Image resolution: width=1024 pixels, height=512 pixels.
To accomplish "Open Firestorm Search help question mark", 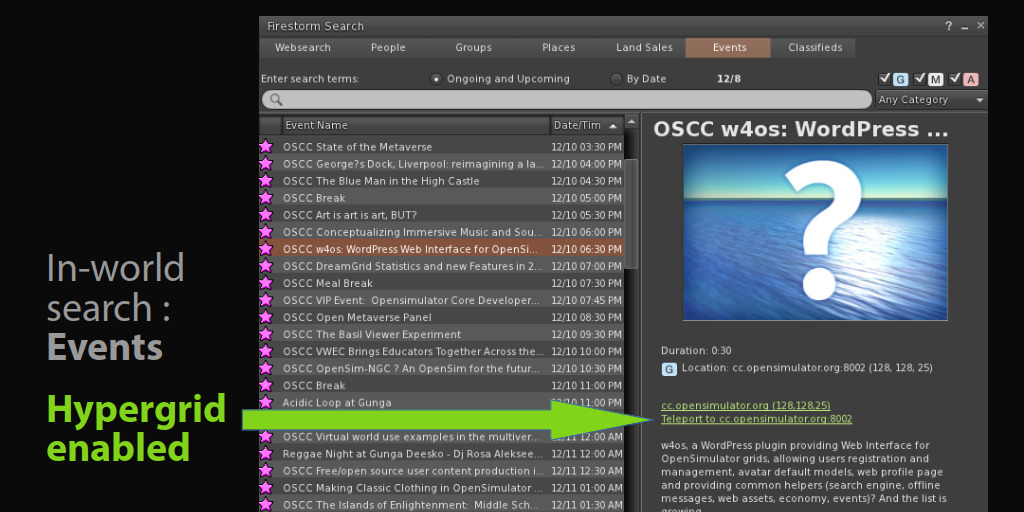I will [x=948, y=26].
